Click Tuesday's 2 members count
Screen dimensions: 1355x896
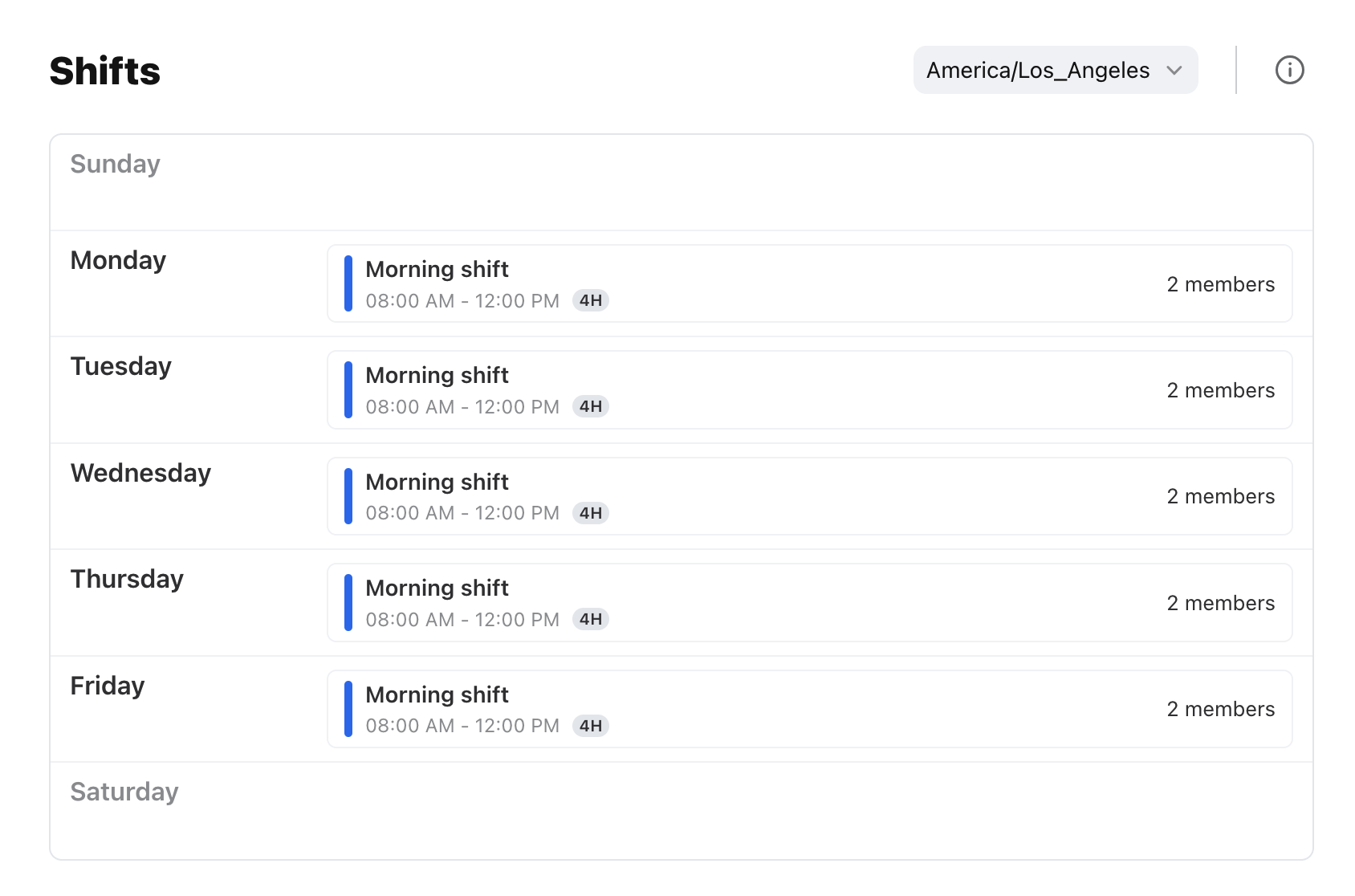(x=1220, y=390)
